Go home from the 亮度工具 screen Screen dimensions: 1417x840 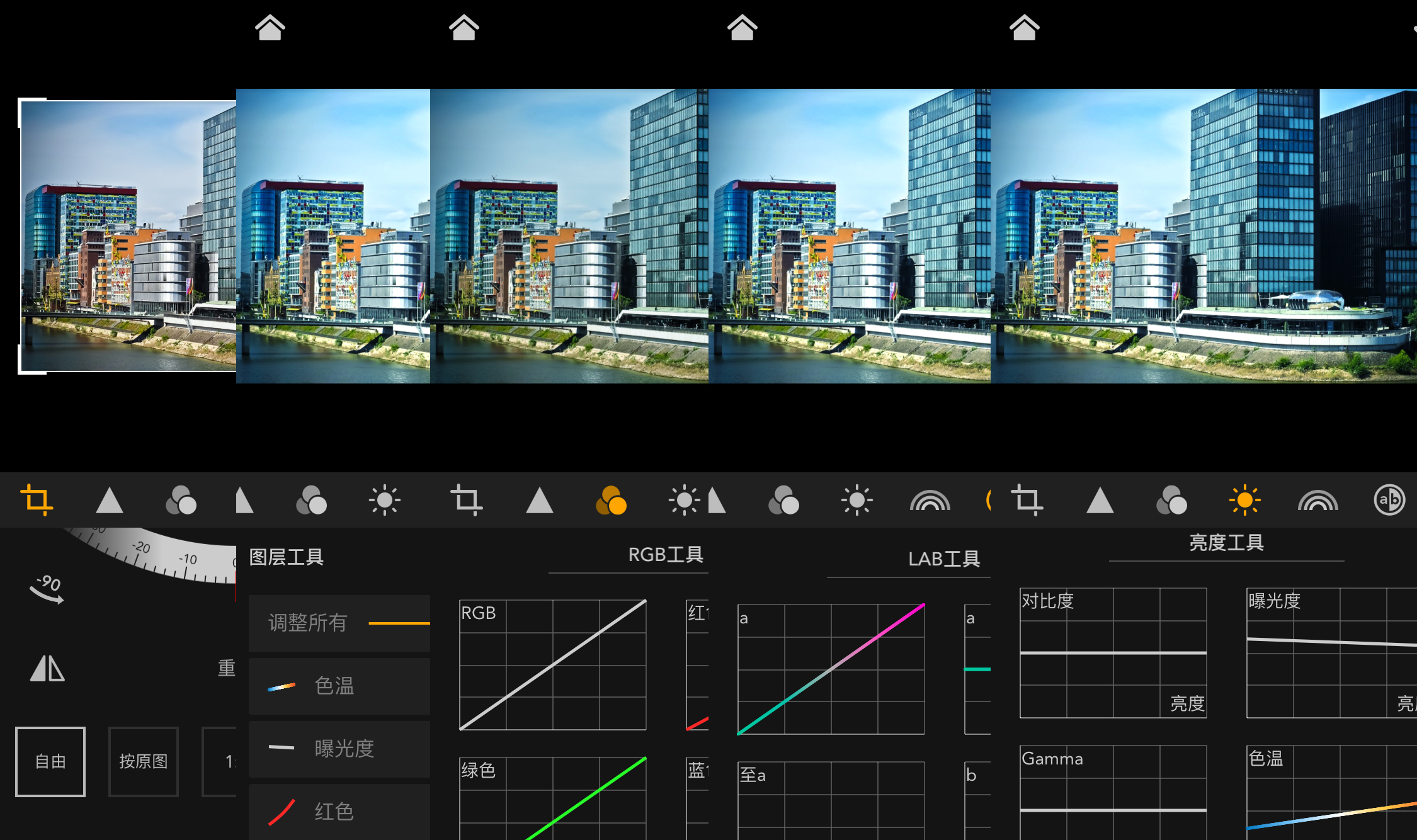point(1025,28)
